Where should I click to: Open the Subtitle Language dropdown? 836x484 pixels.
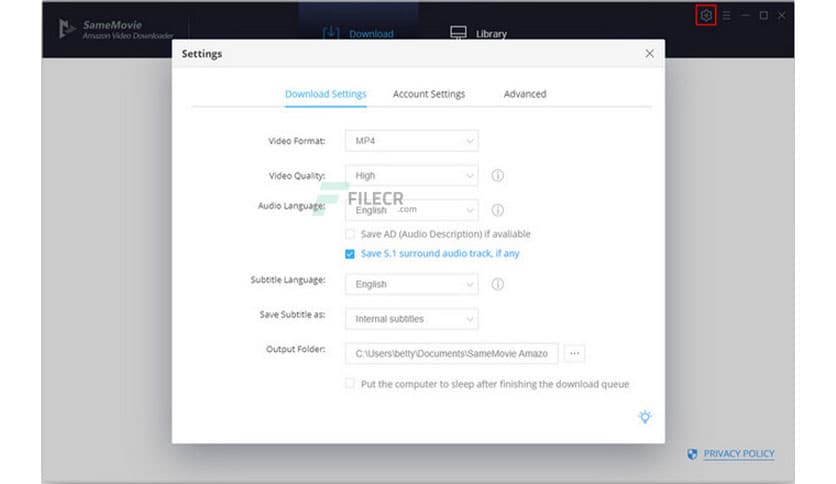pyautogui.click(x=412, y=284)
